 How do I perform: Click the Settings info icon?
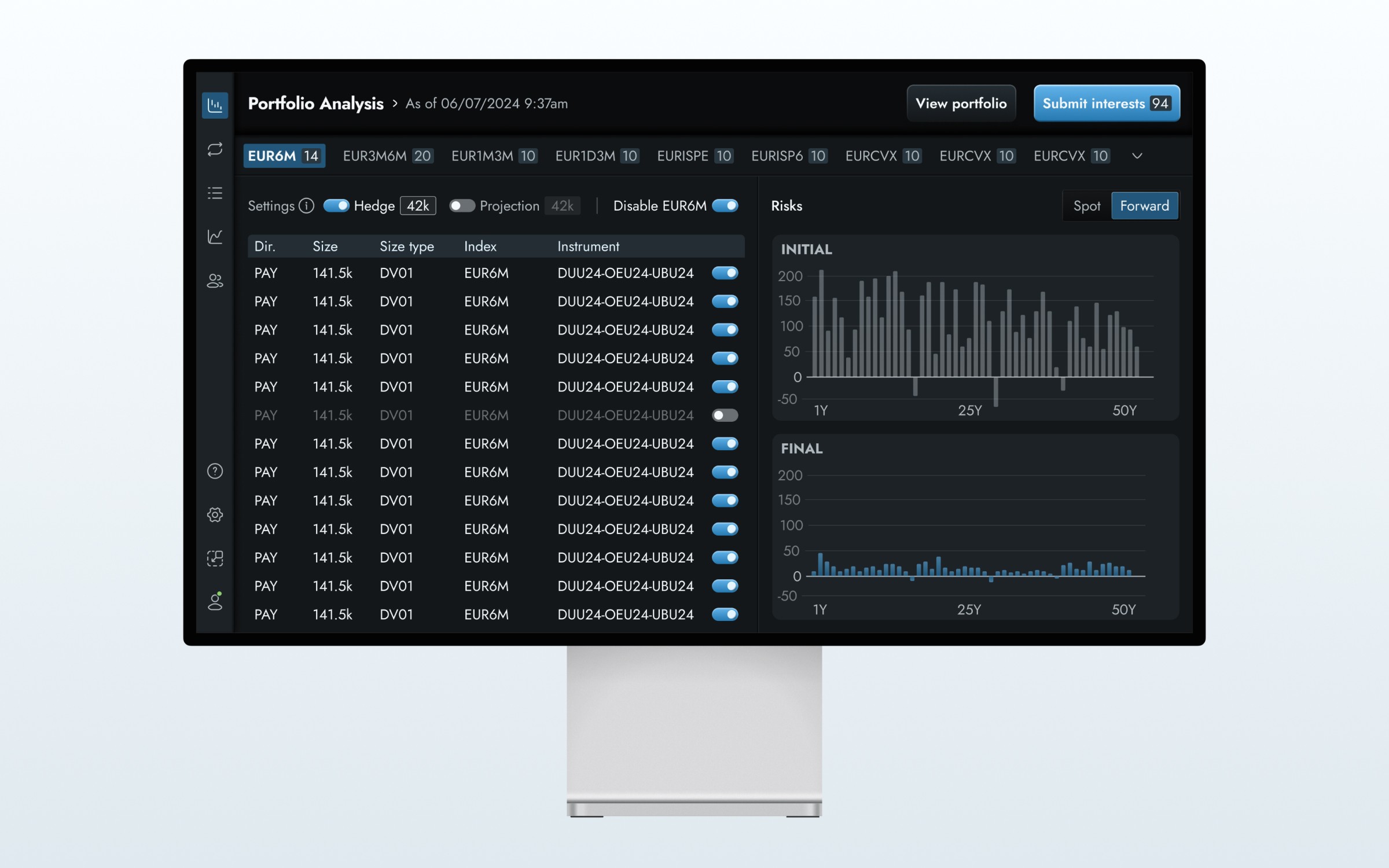307,205
